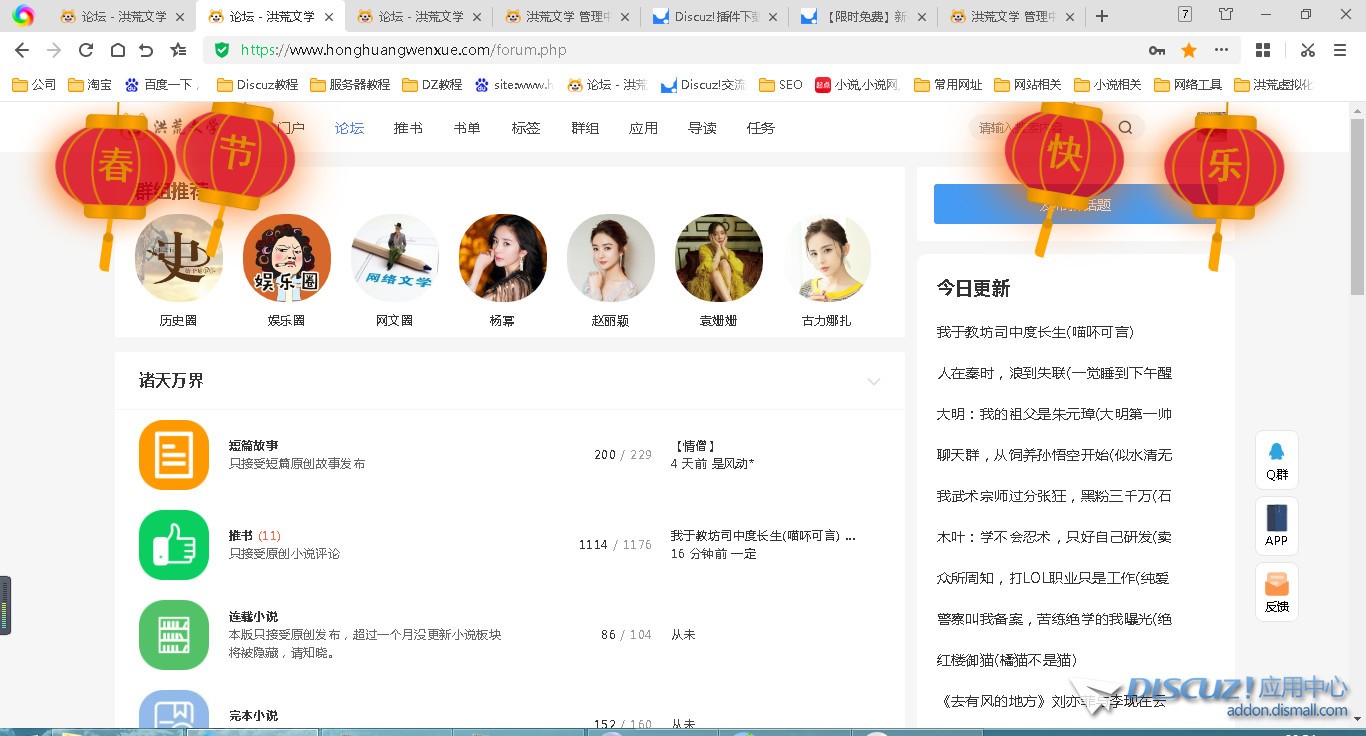Click the green 连载小说 forum icon

point(174,635)
